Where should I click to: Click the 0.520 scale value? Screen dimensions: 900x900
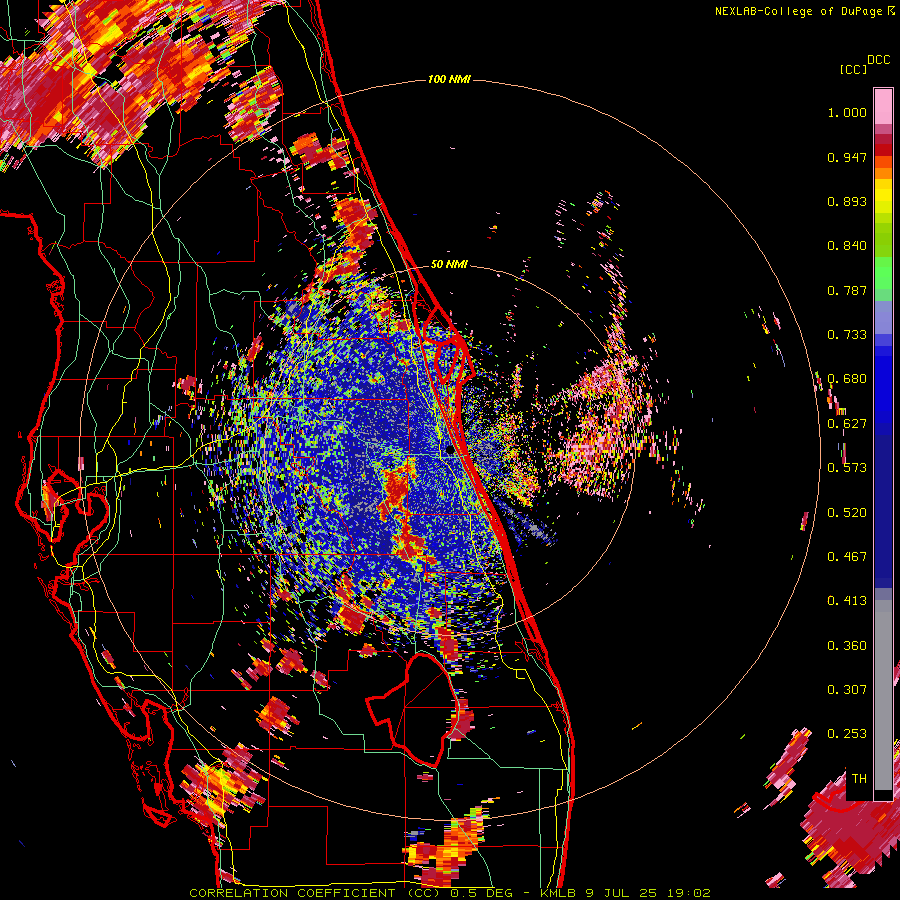coord(847,513)
